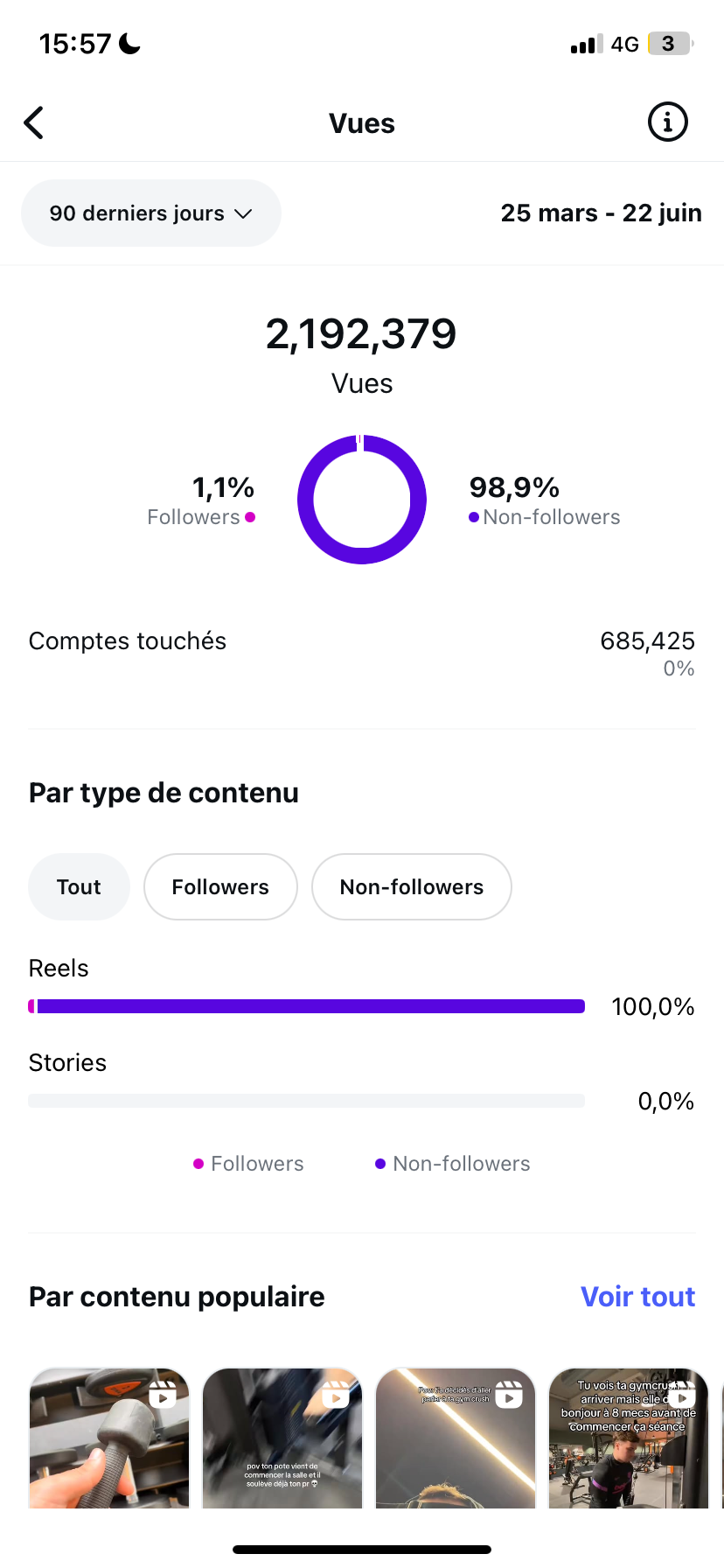This screenshot has height=1568, width=724.
Task: Tap the chevron beside 90 derniers jours
Action: click(x=244, y=213)
